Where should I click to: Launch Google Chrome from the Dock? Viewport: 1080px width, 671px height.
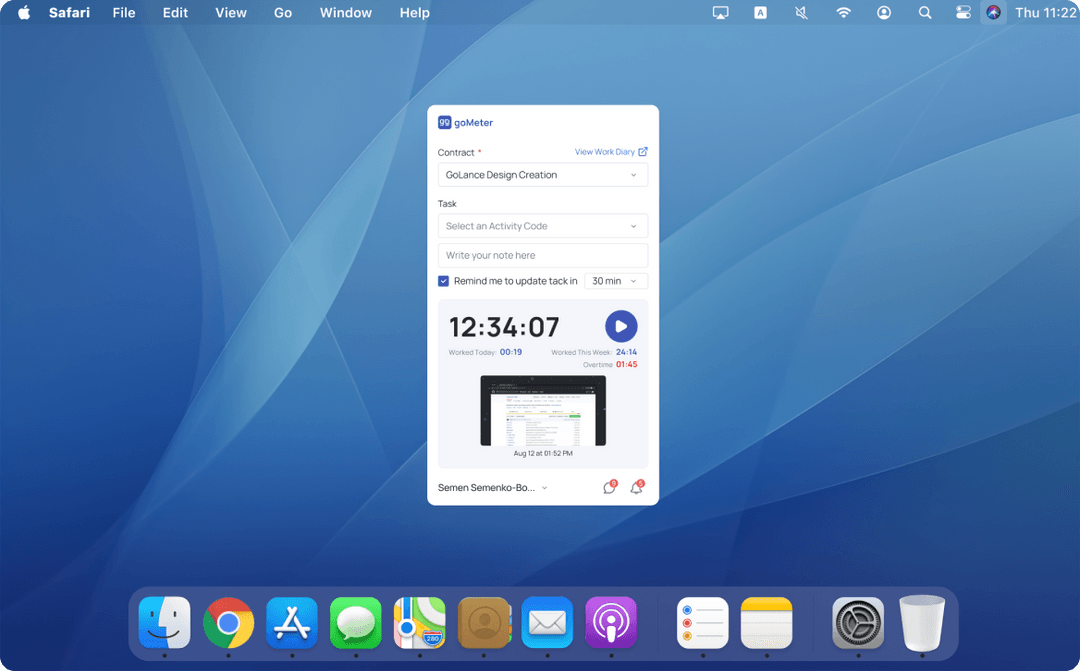(228, 622)
